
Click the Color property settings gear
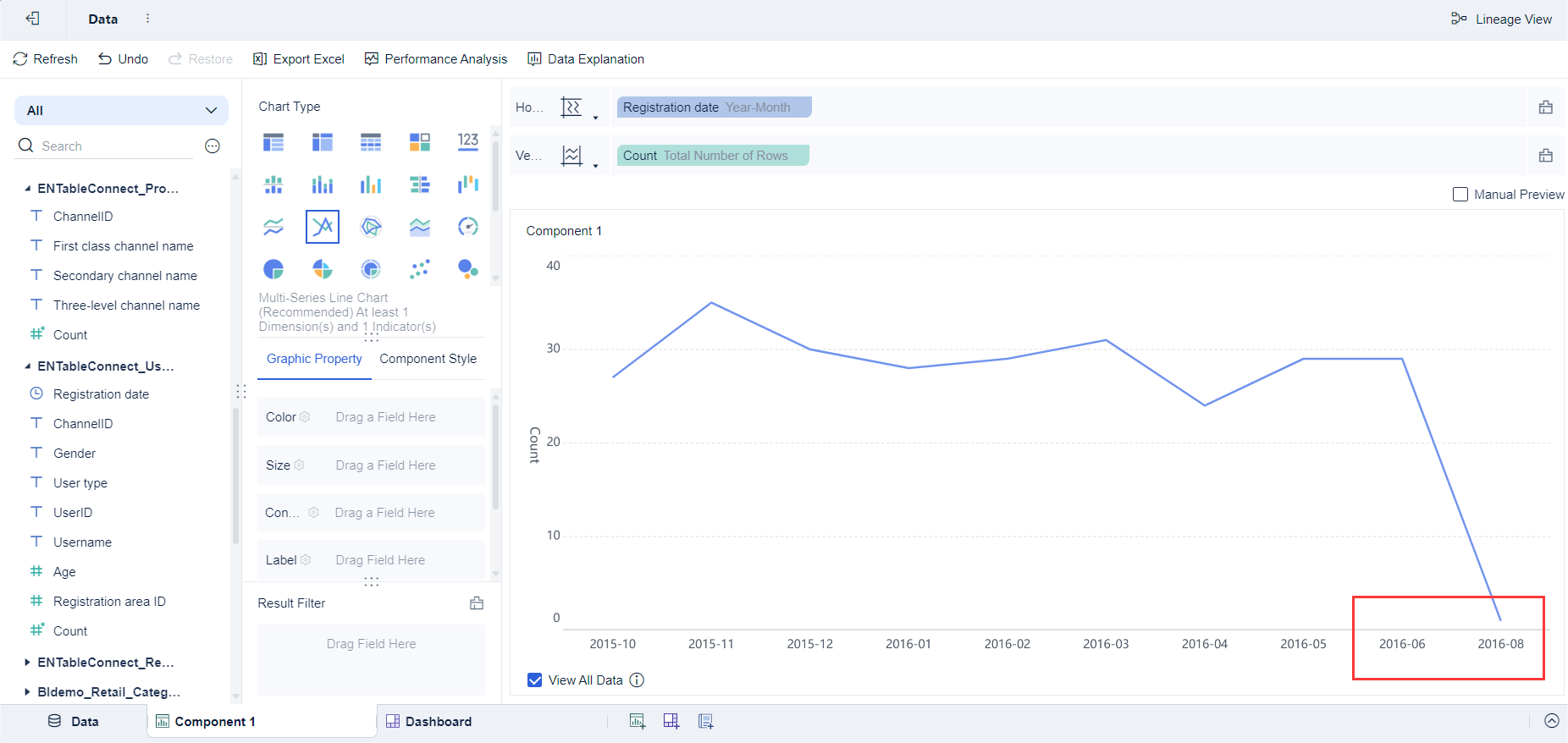pos(305,417)
